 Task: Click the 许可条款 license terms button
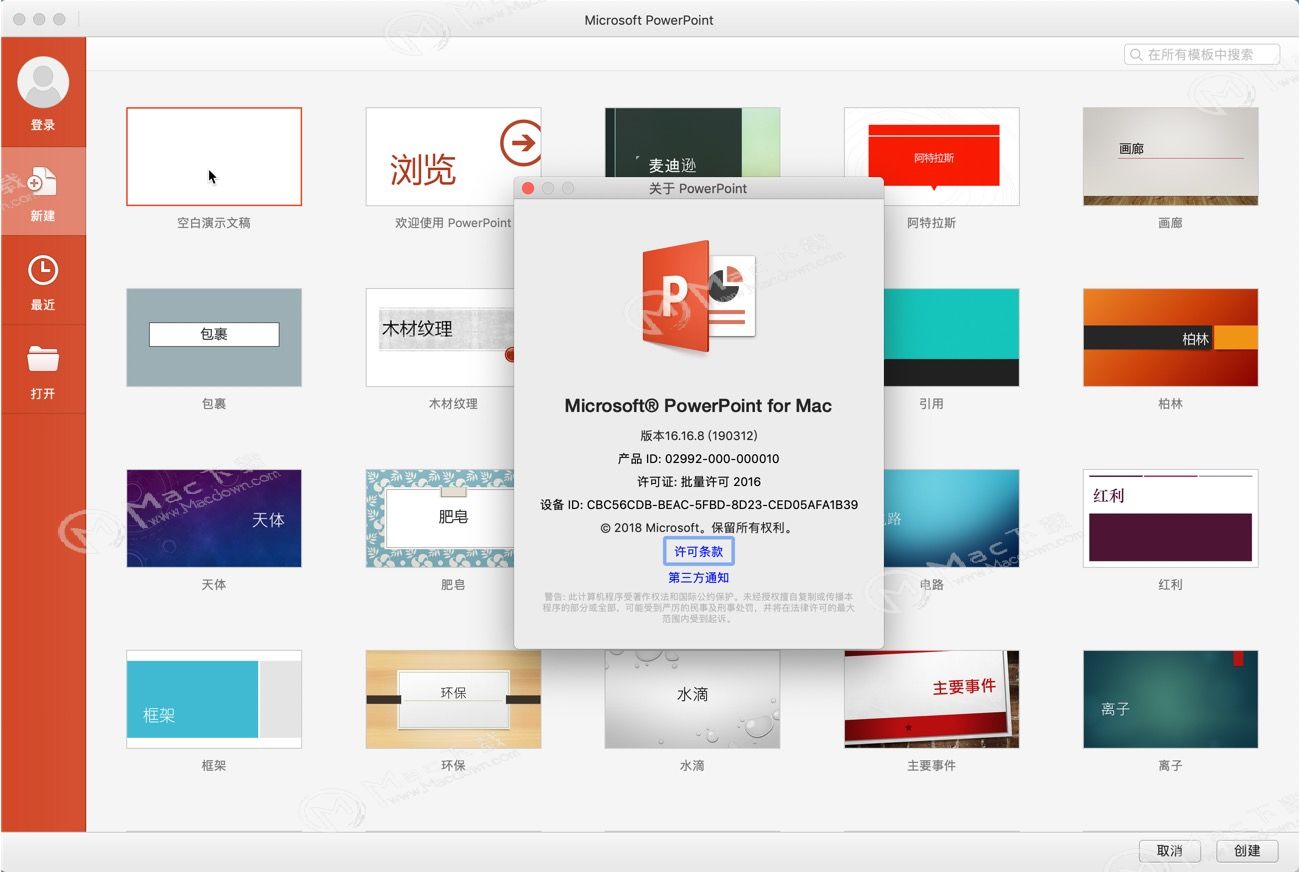pos(699,551)
